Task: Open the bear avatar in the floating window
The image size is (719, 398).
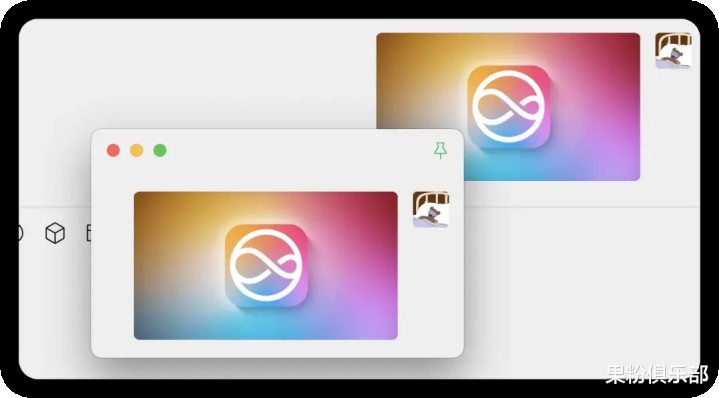Action: (x=431, y=210)
